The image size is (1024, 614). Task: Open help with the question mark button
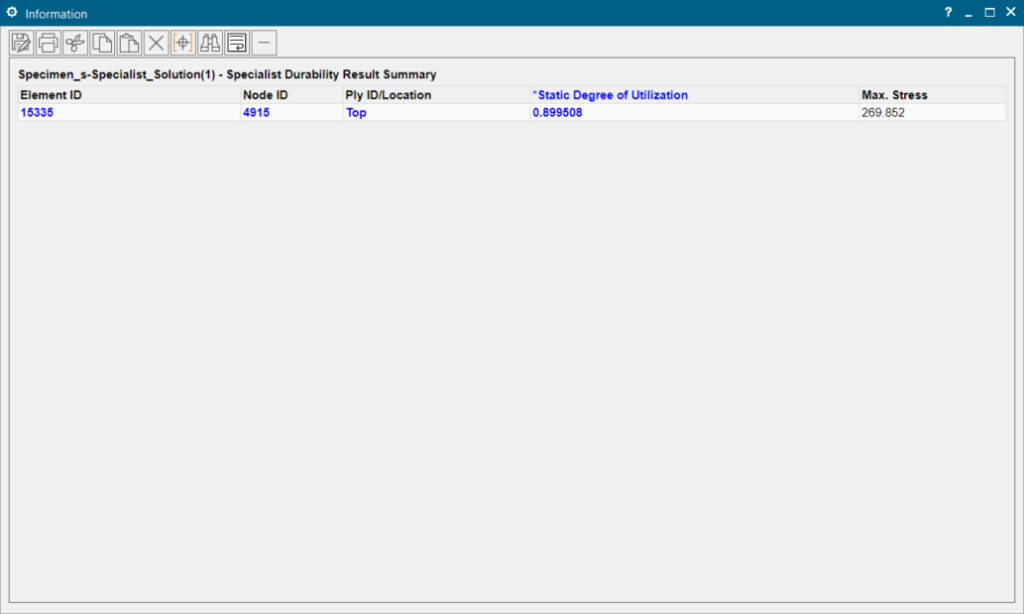tap(948, 13)
